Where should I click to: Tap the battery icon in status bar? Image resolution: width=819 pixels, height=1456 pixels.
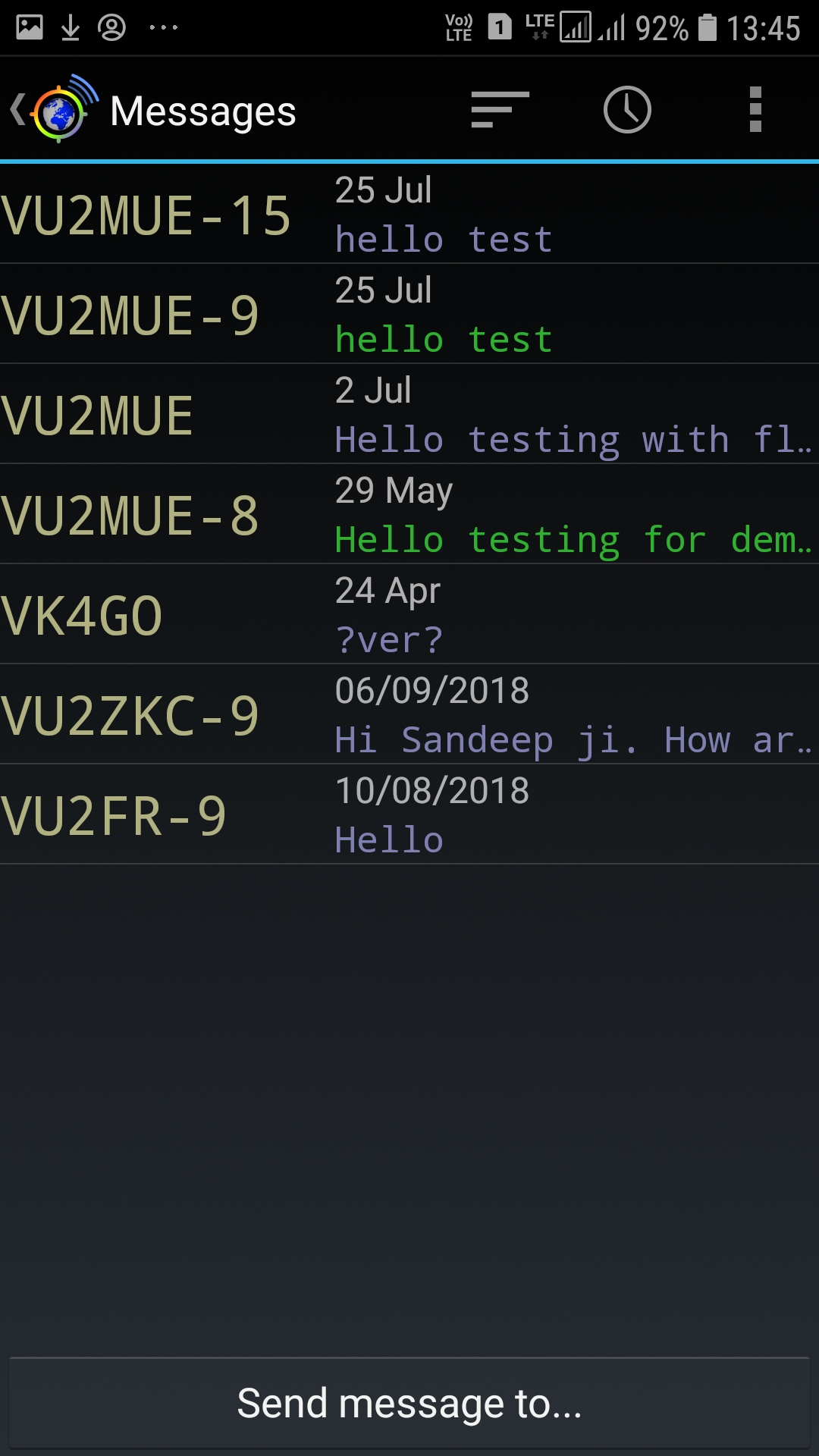coord(707,28)
